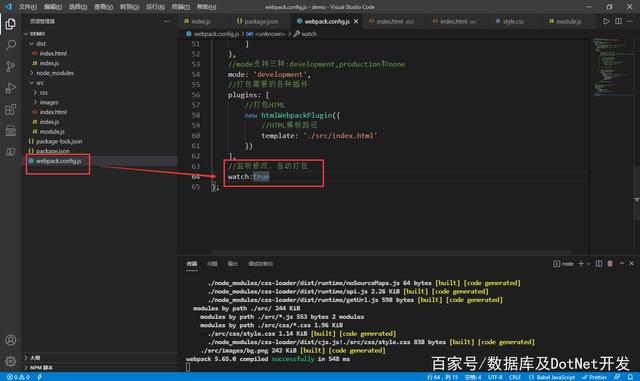Maximize the terminal panel with chevron up
Screen dimensions: 640x381
click(x=622, y=264)
